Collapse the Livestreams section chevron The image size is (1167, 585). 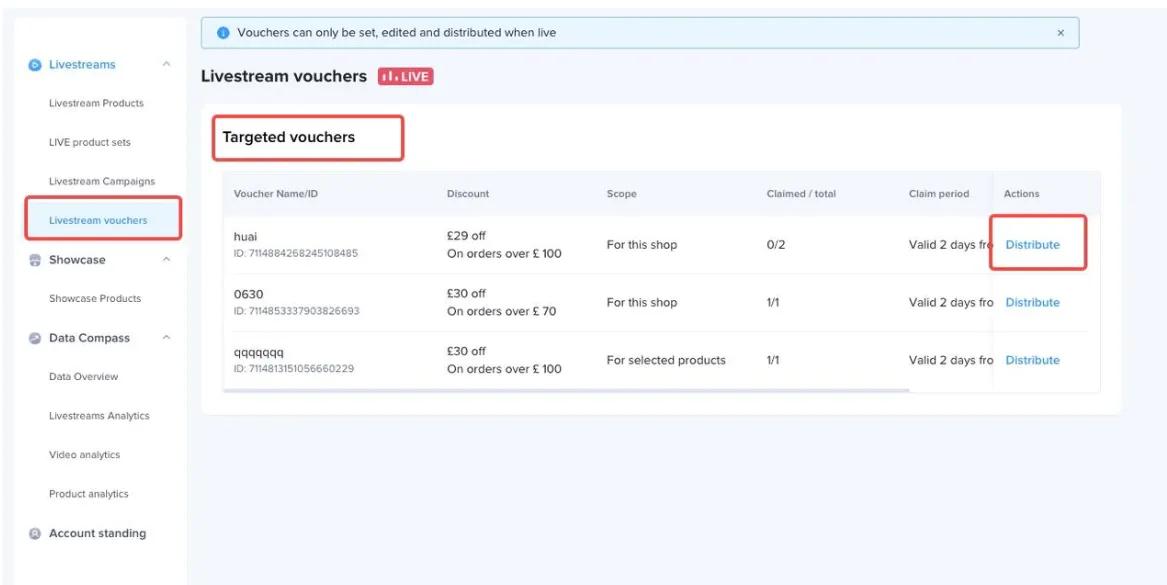tap(167, 65)
